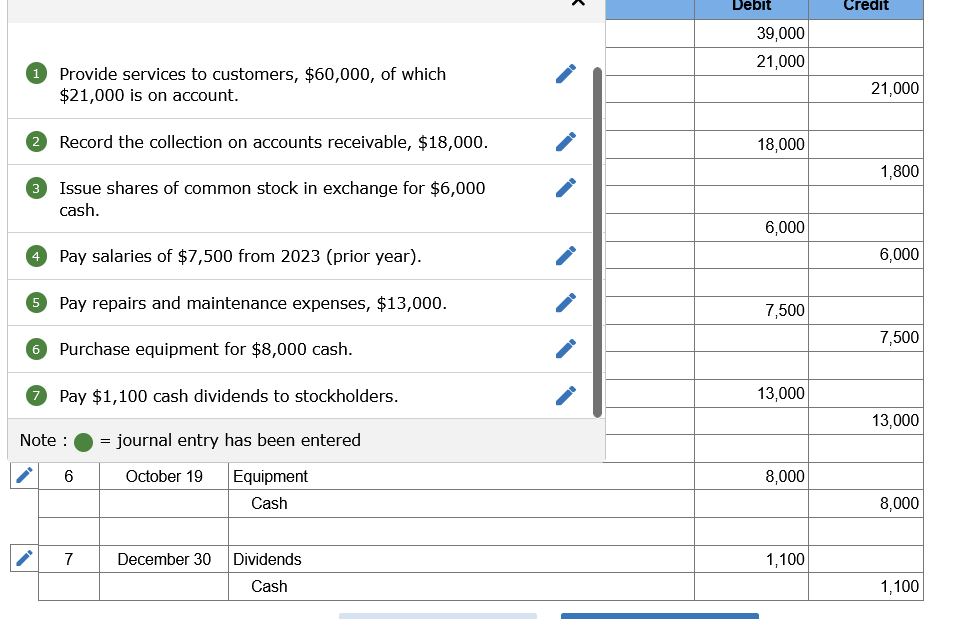This screenshot has width=976, height=619.
Task: Open transaction 2 green number badge
Action: click(x=36, y=142)
